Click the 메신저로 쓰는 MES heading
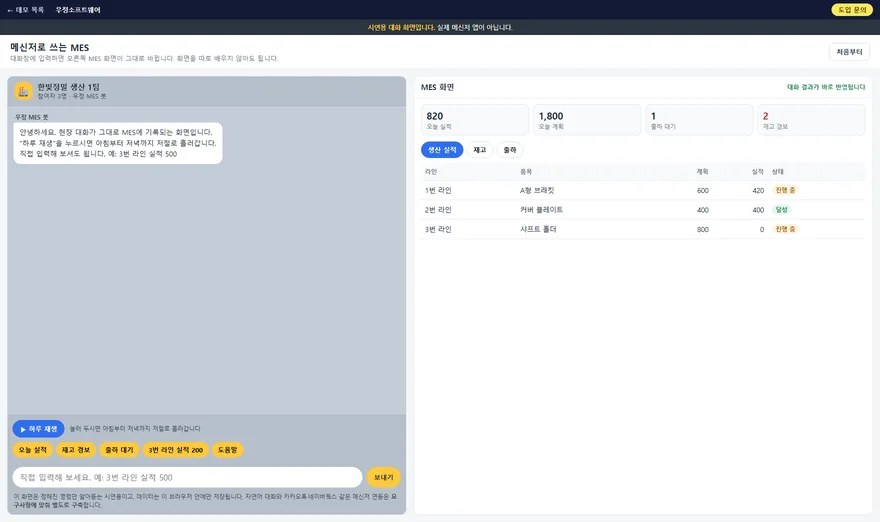 [x=49, y=47]
